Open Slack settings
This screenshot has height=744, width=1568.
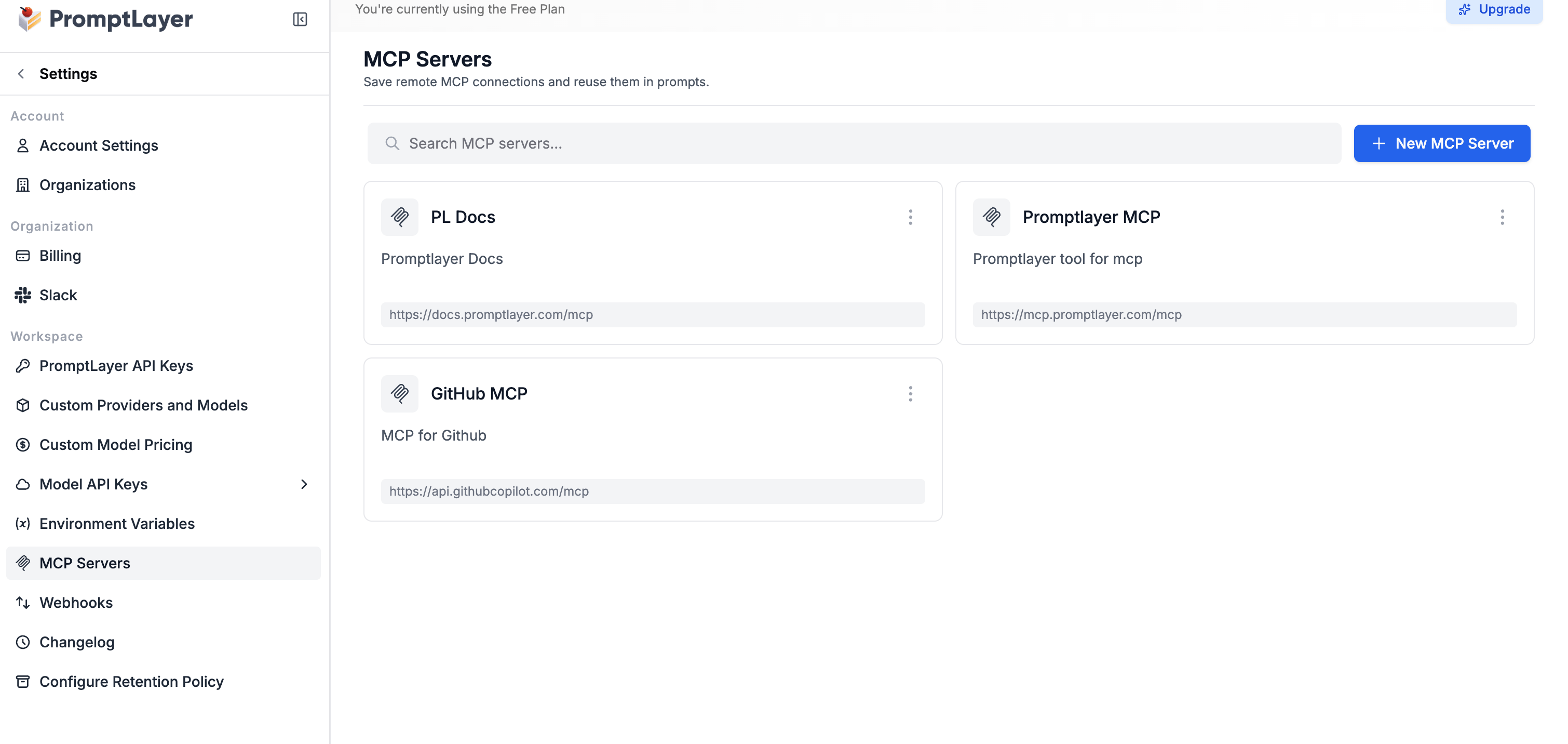click(x=163, y=295)
